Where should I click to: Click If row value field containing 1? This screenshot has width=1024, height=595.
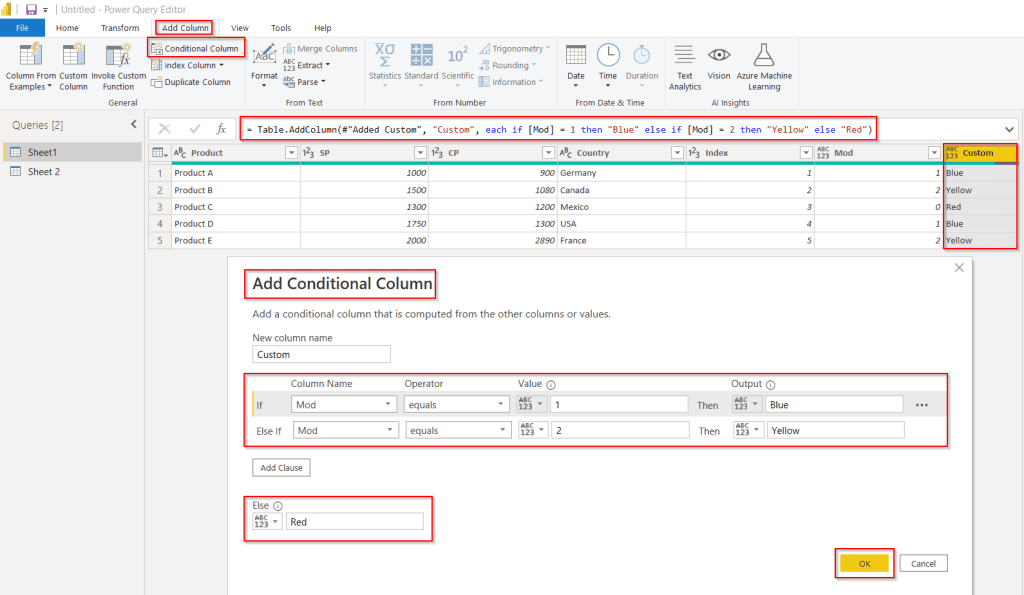(x=619, y=405)
